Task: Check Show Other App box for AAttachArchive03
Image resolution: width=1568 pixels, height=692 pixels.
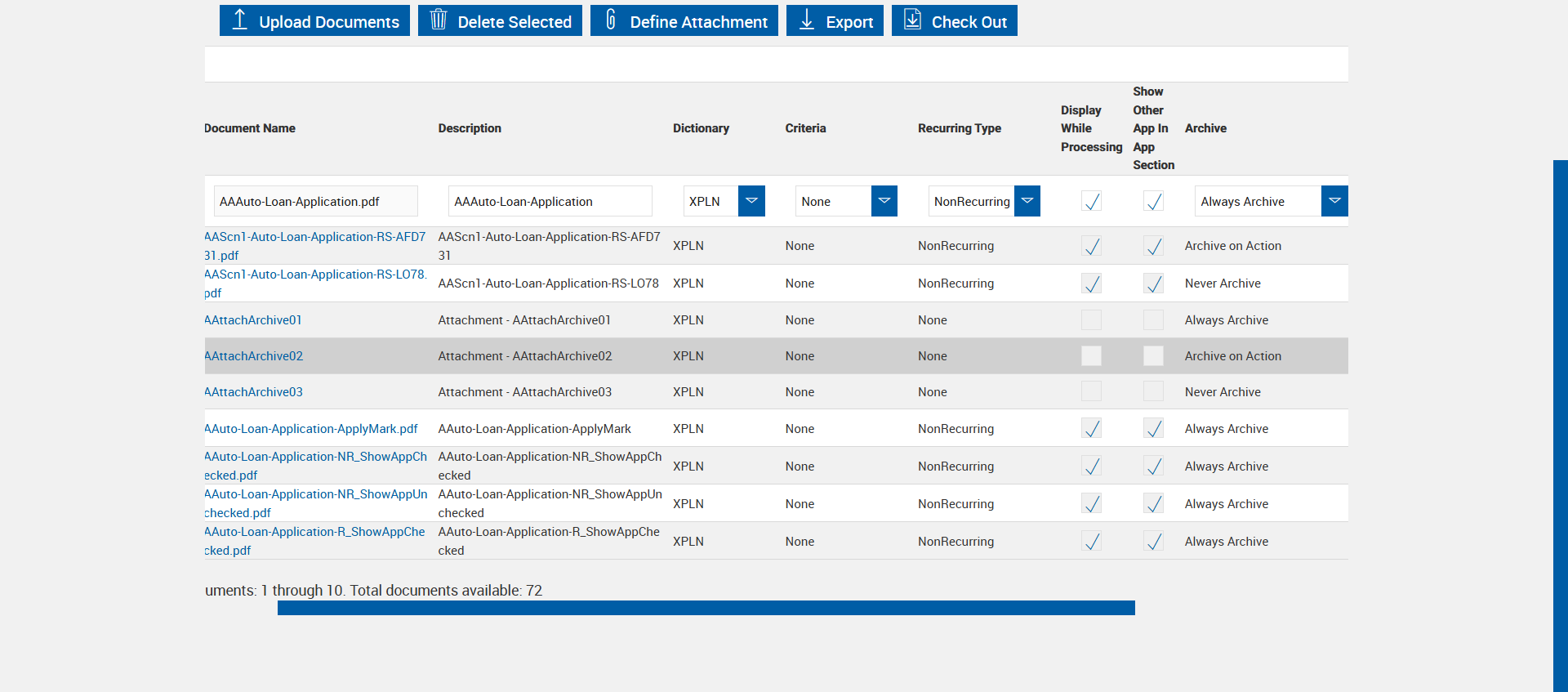Action: pyautogui.click(x=1153, y=392)
